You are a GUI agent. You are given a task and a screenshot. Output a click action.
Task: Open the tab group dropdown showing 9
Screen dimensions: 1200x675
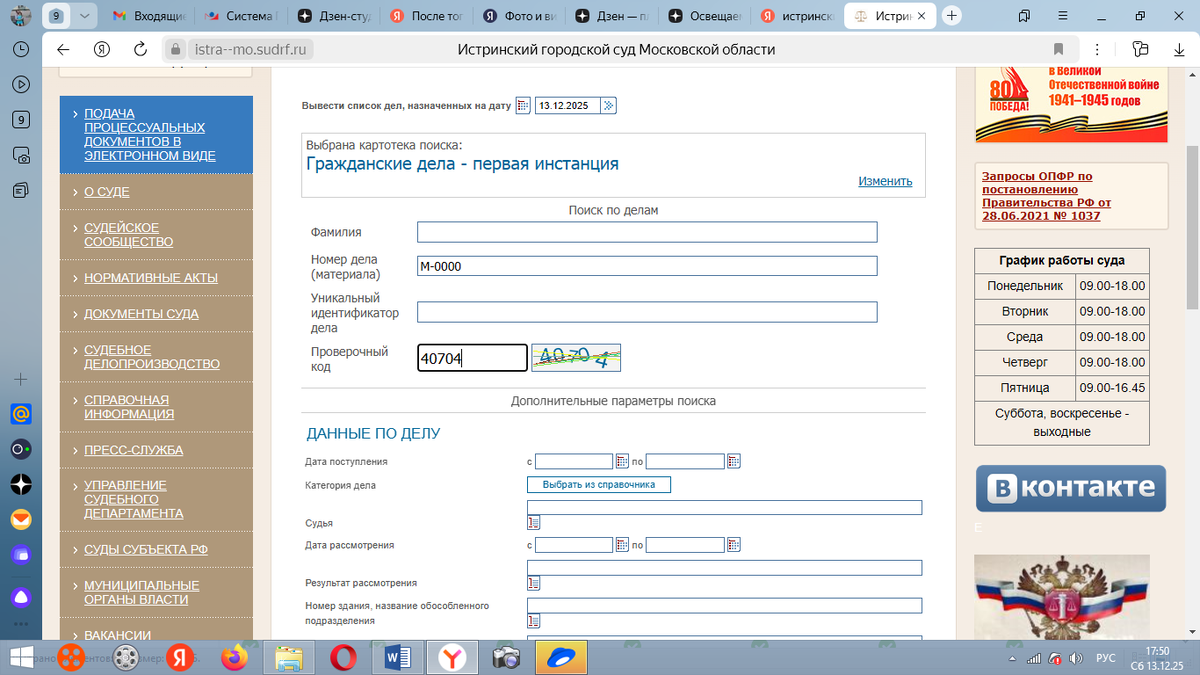point(85,16)
